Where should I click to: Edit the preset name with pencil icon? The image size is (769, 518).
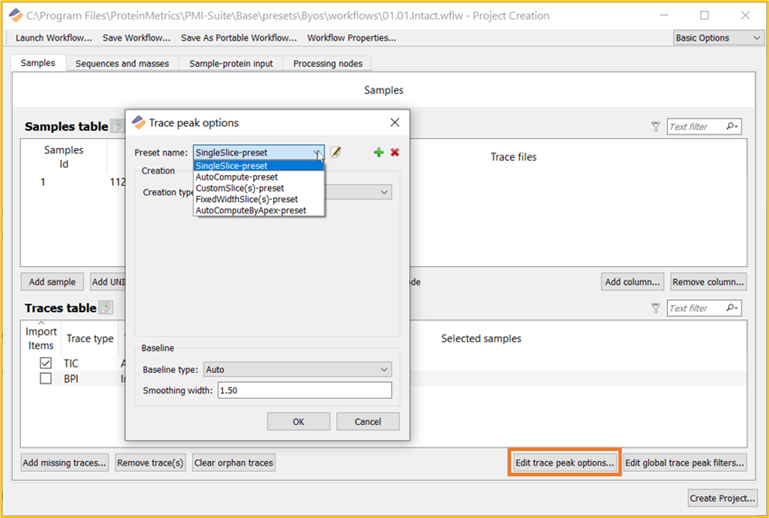(335, 153)
